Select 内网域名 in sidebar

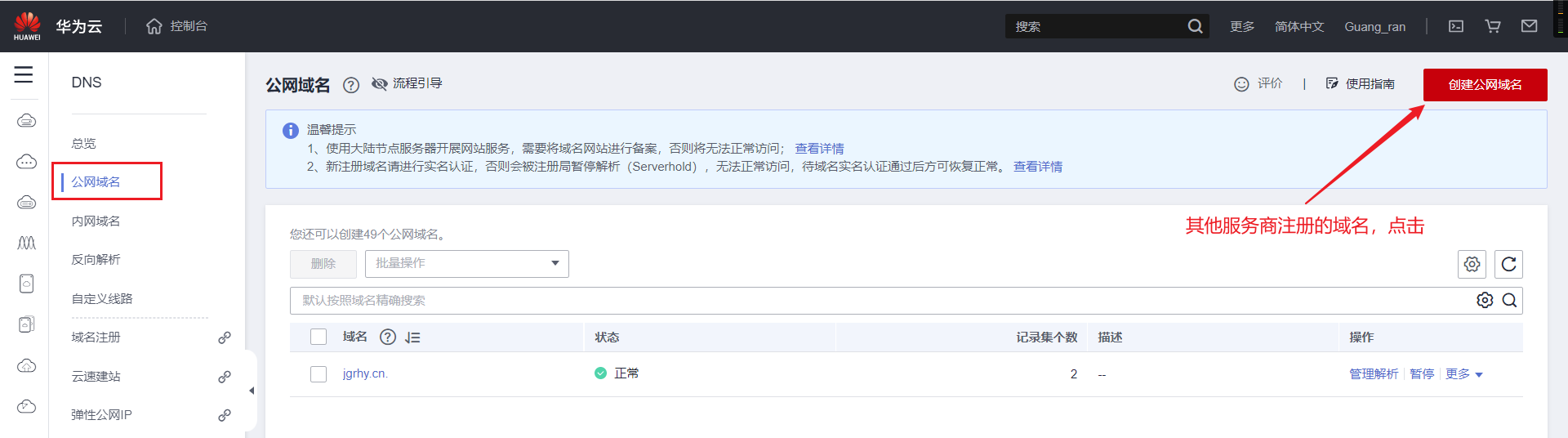pos(96,221)
